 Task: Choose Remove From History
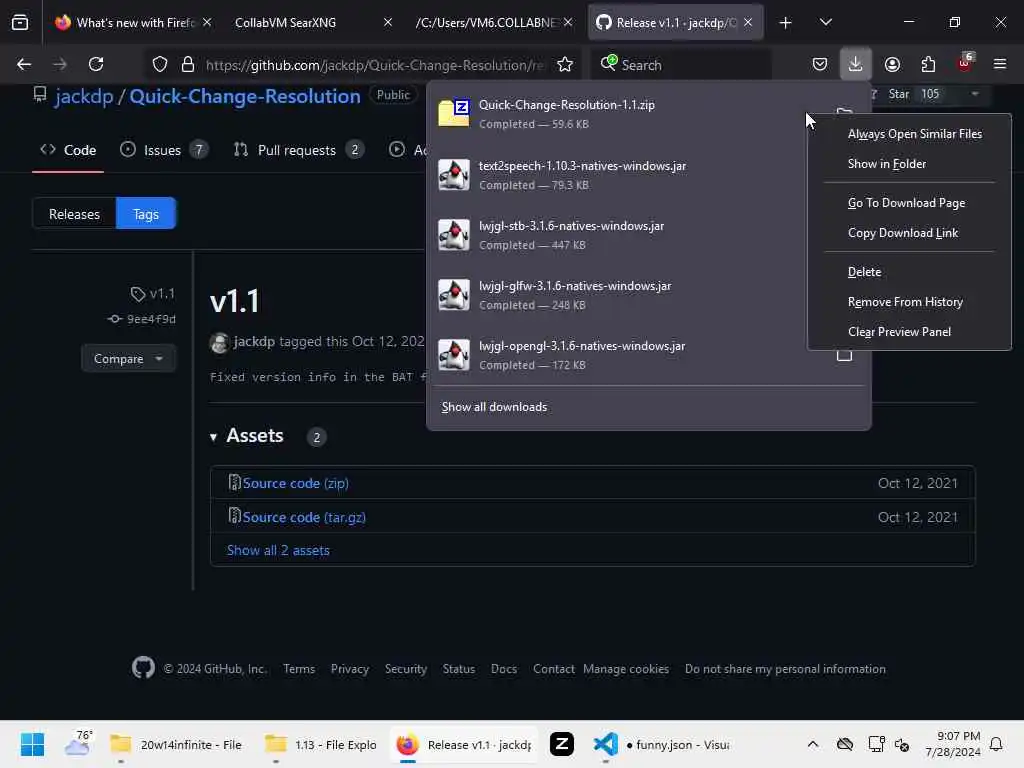[x=909, y=302]
